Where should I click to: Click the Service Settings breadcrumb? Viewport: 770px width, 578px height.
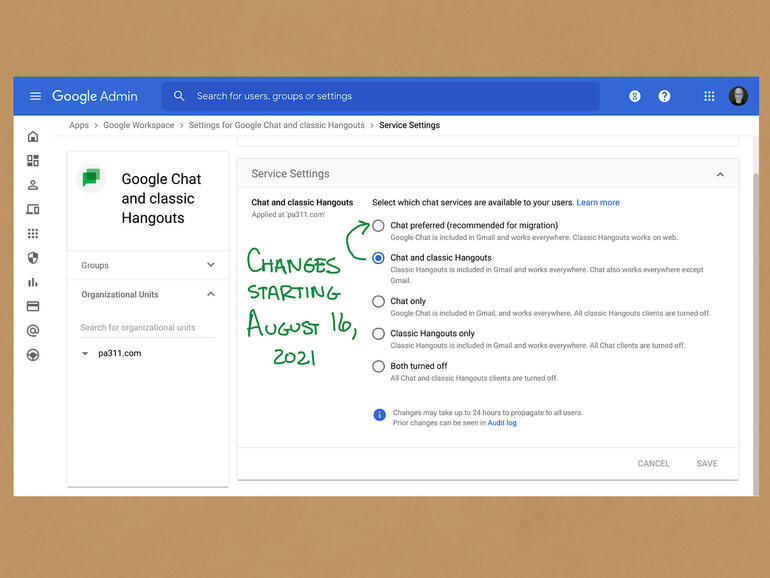410,125
